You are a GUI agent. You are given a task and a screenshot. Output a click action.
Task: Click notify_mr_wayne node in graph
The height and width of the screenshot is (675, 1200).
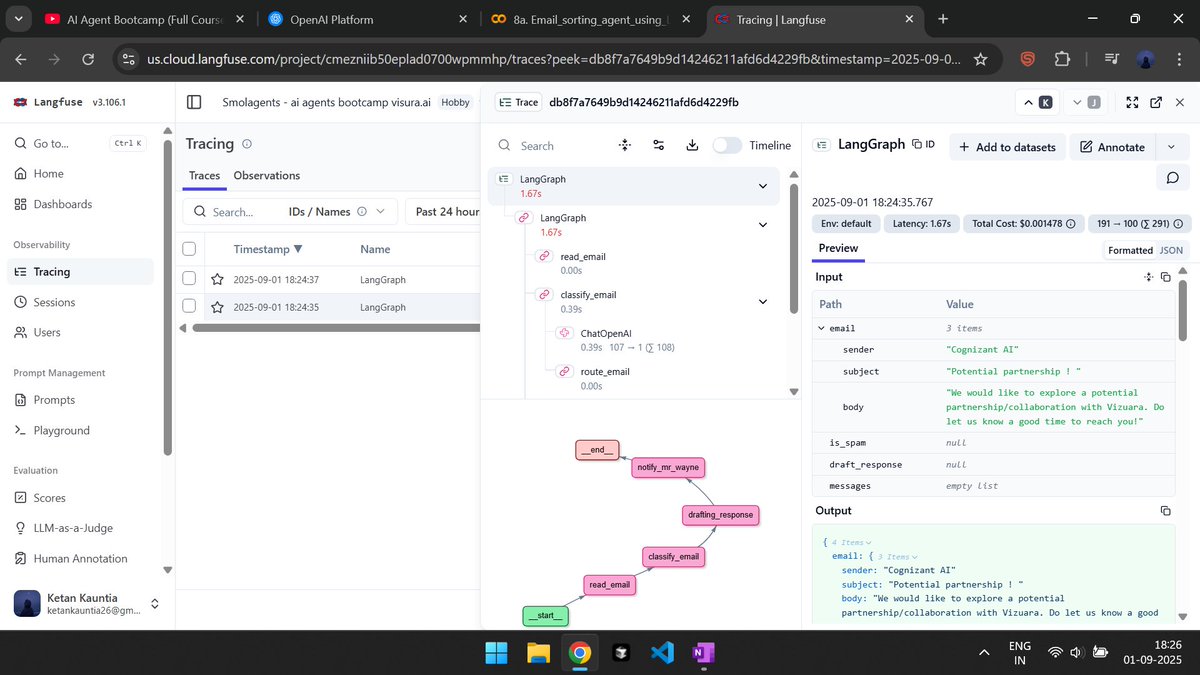coord(668,467)
